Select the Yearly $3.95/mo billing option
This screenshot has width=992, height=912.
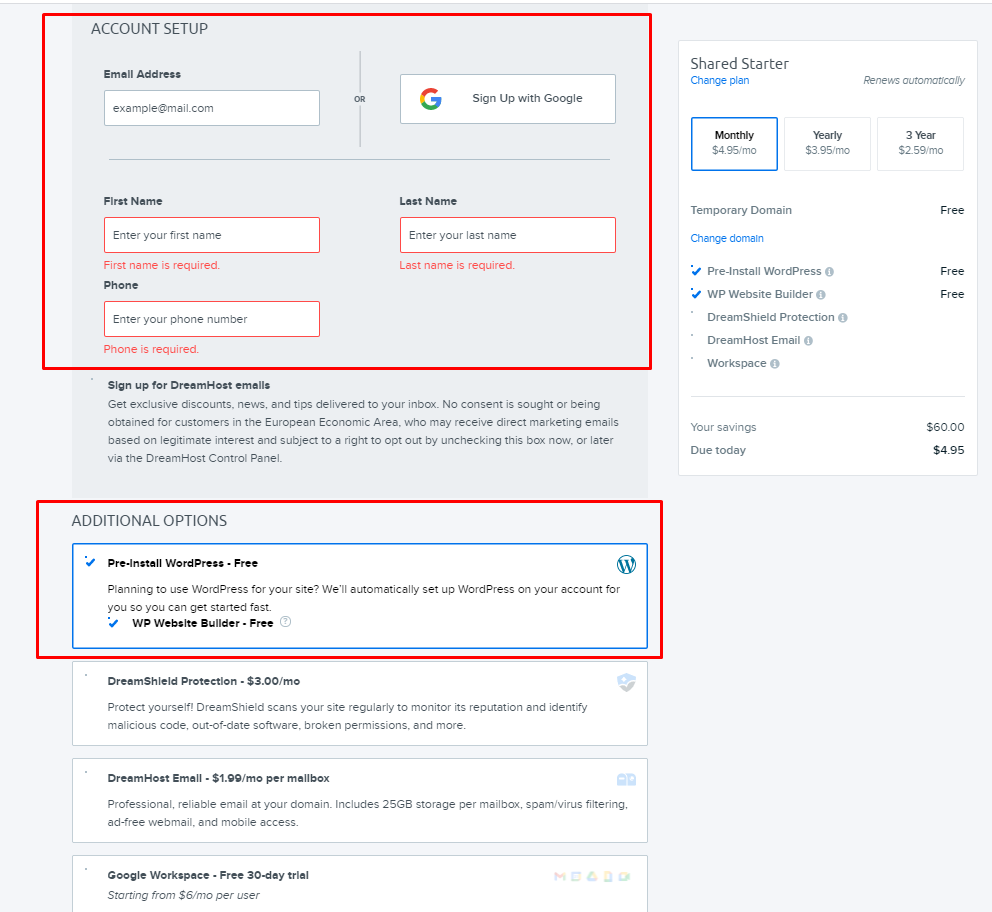(827, 144)
